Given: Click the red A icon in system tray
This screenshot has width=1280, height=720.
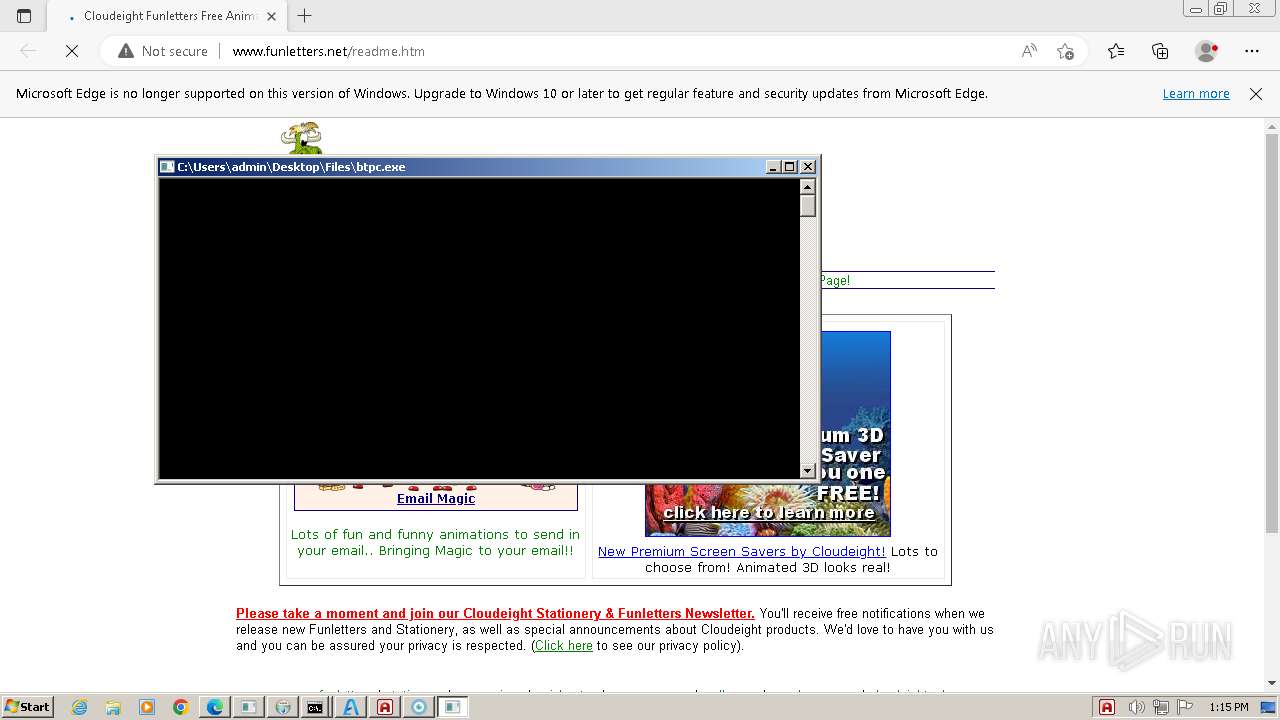Looking at the screenshot, I should [x=1107, y=707].
